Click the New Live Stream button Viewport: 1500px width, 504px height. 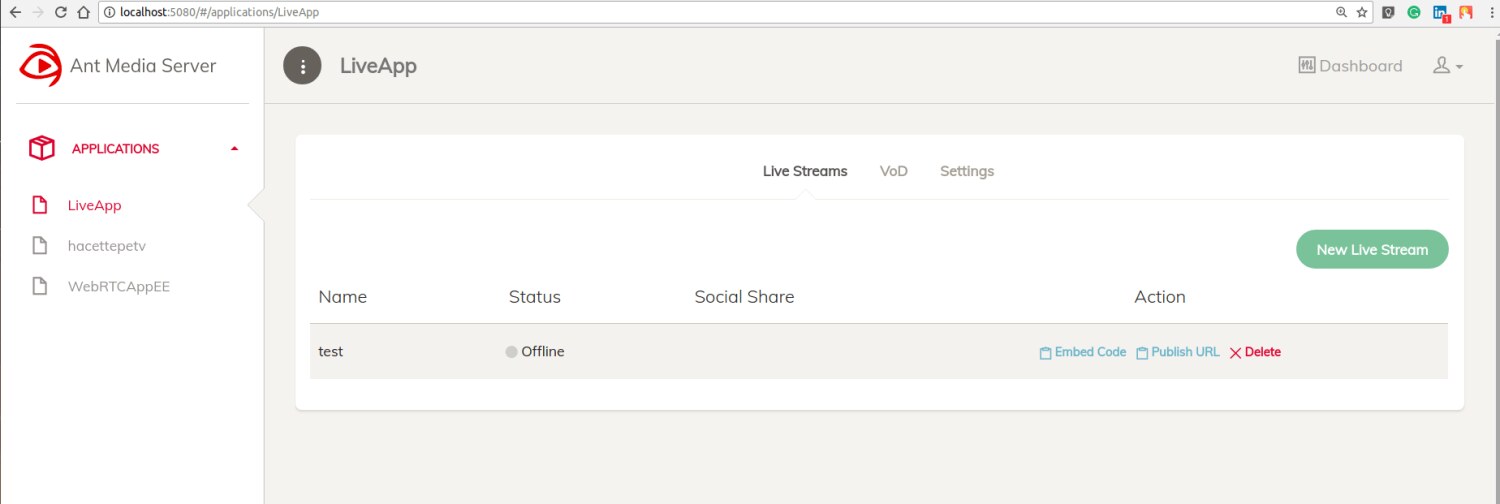click(1372, 249)
